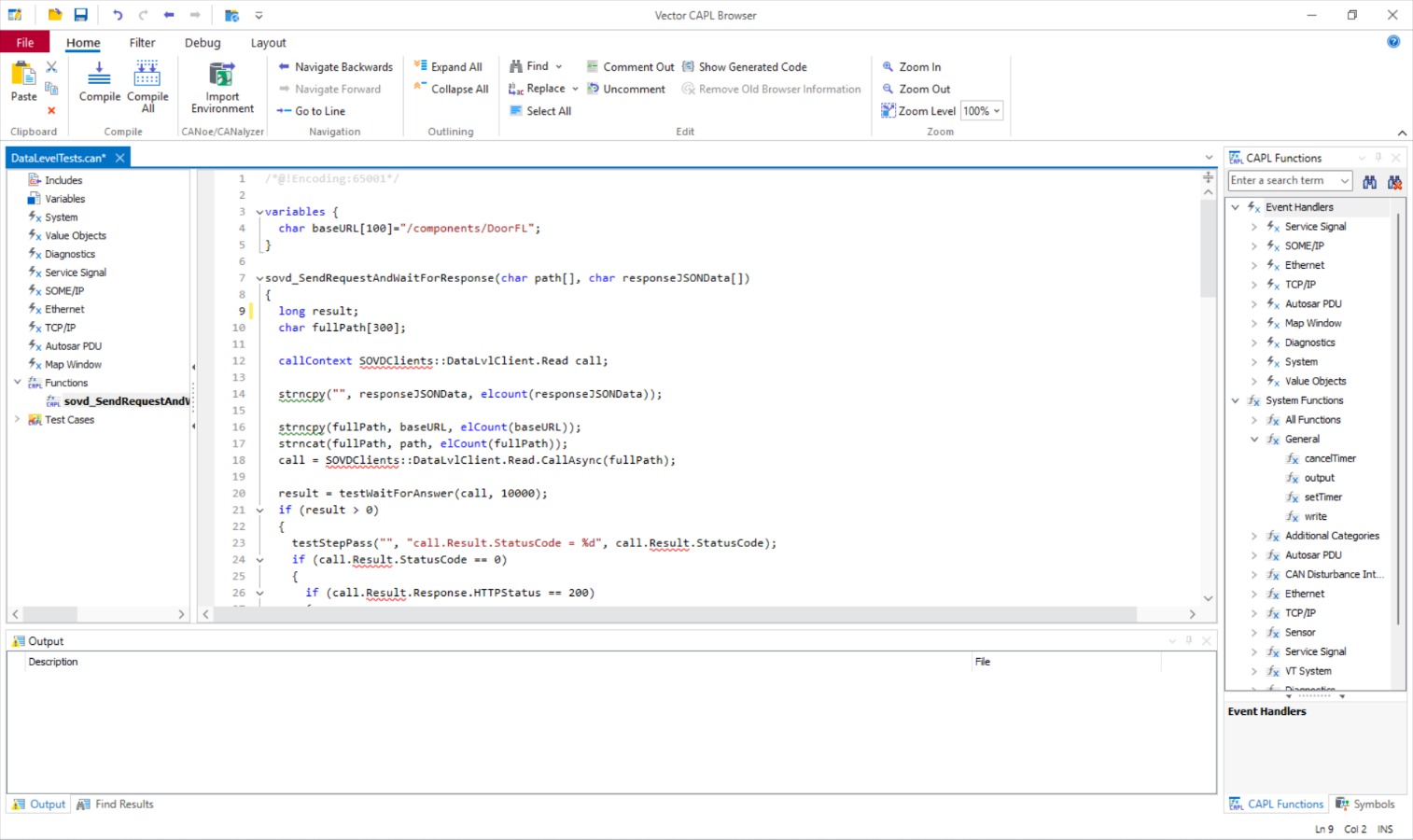This screenshot has height=840, width=1413.
Task: Click the code editor vertical scrollbar thumb
Action: 1208,247
